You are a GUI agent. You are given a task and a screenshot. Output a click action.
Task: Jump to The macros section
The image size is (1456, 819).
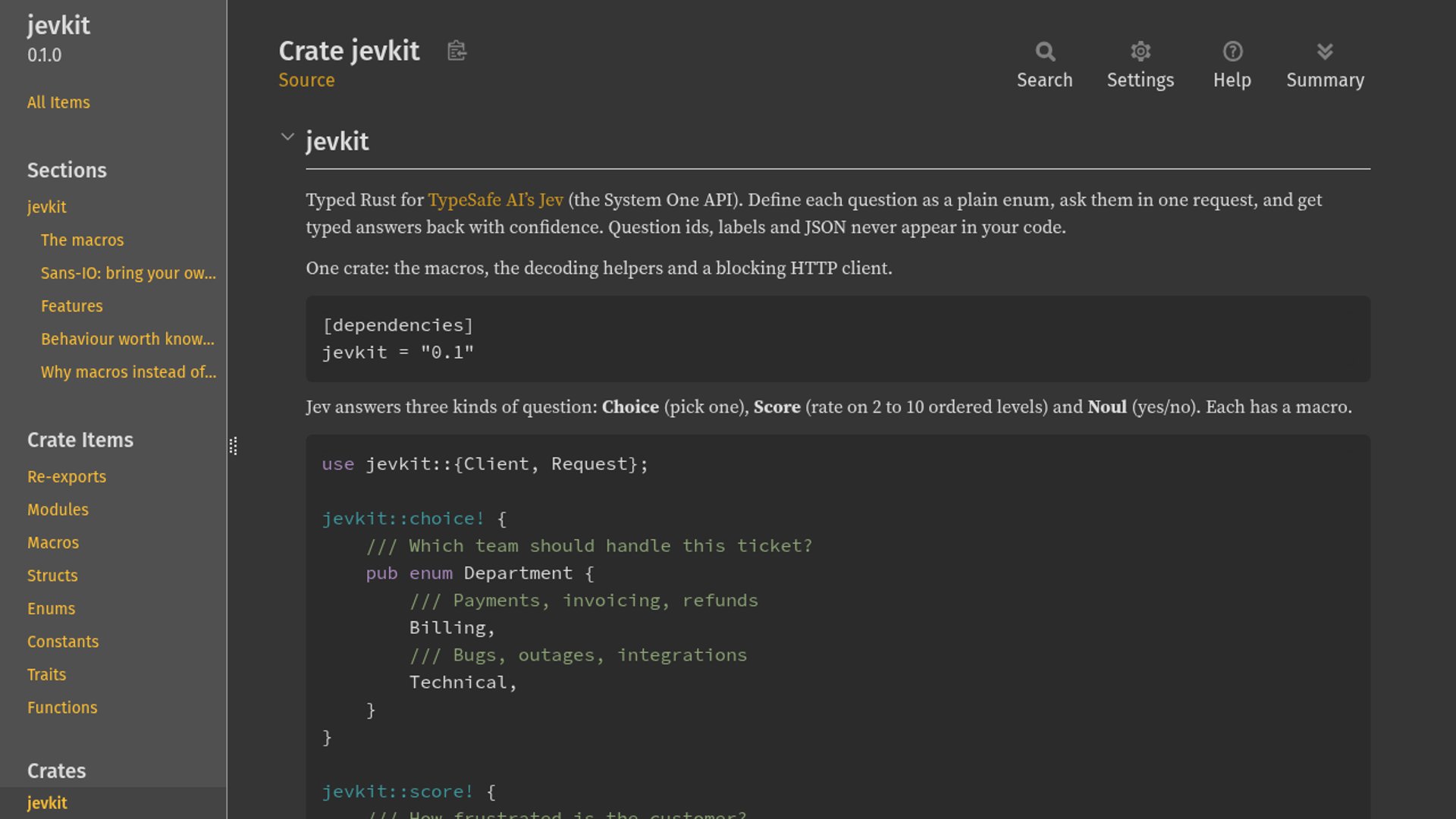82,240
